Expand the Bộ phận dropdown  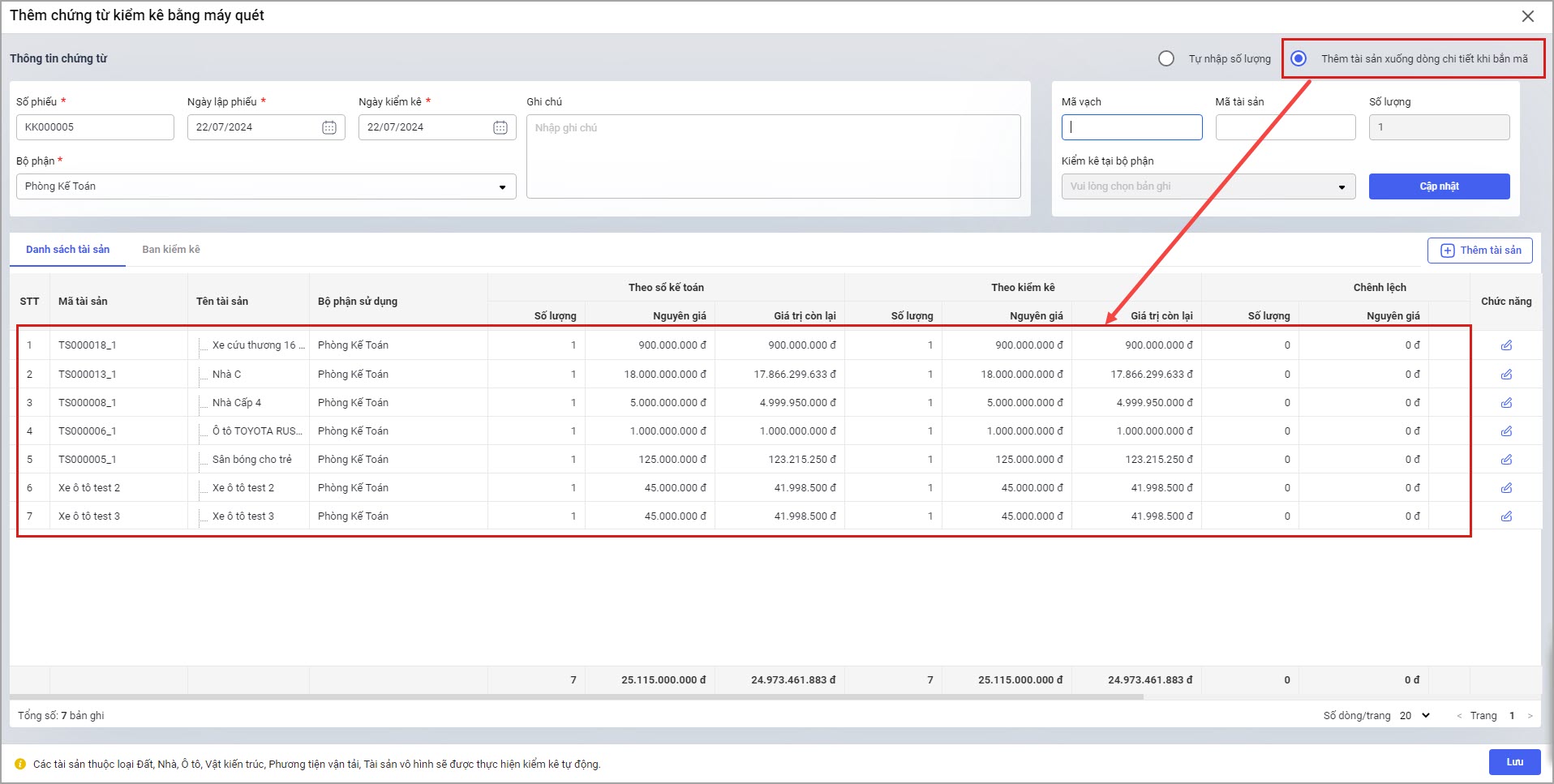pos(502,186)
